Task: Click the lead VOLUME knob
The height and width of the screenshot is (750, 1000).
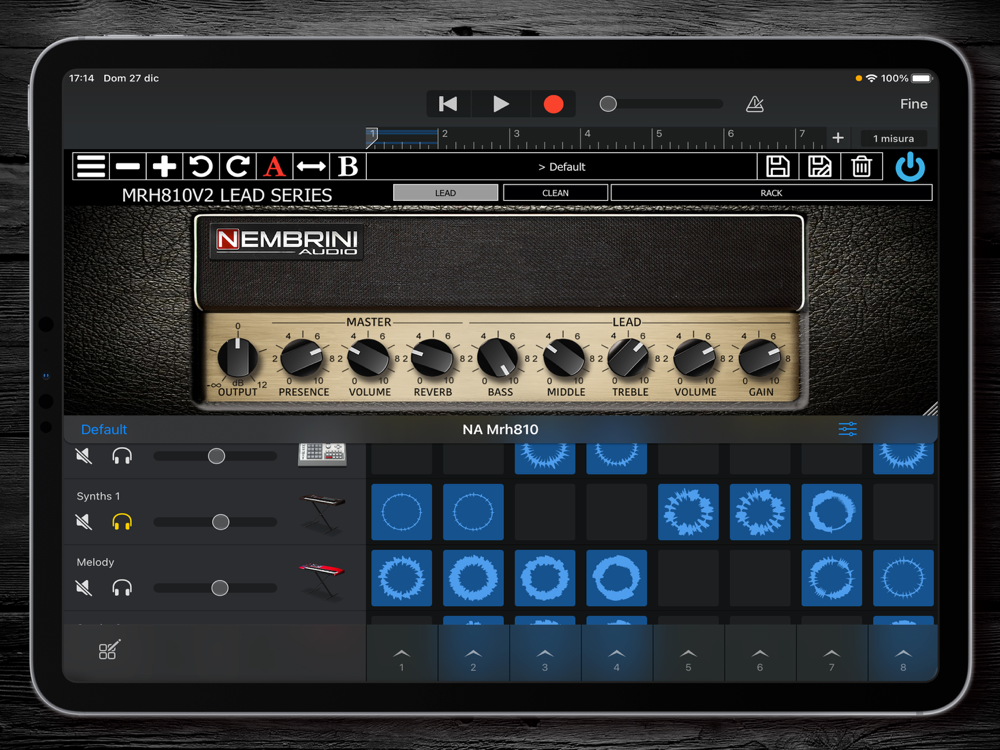Action: pyautogui.click(x=695, y=358)
